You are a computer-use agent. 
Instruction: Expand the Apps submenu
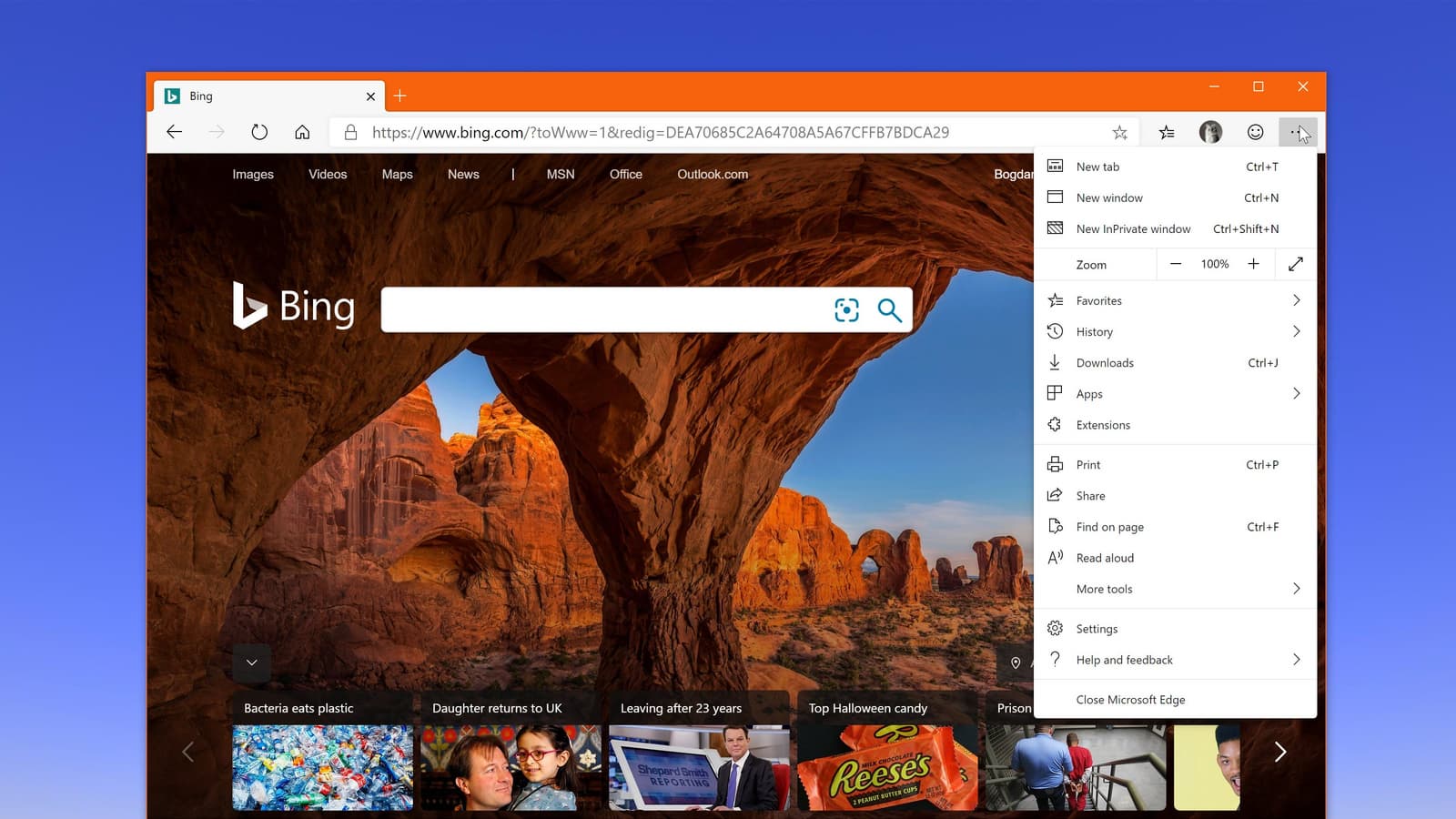pyautogui.click(x=1176, y=393)
